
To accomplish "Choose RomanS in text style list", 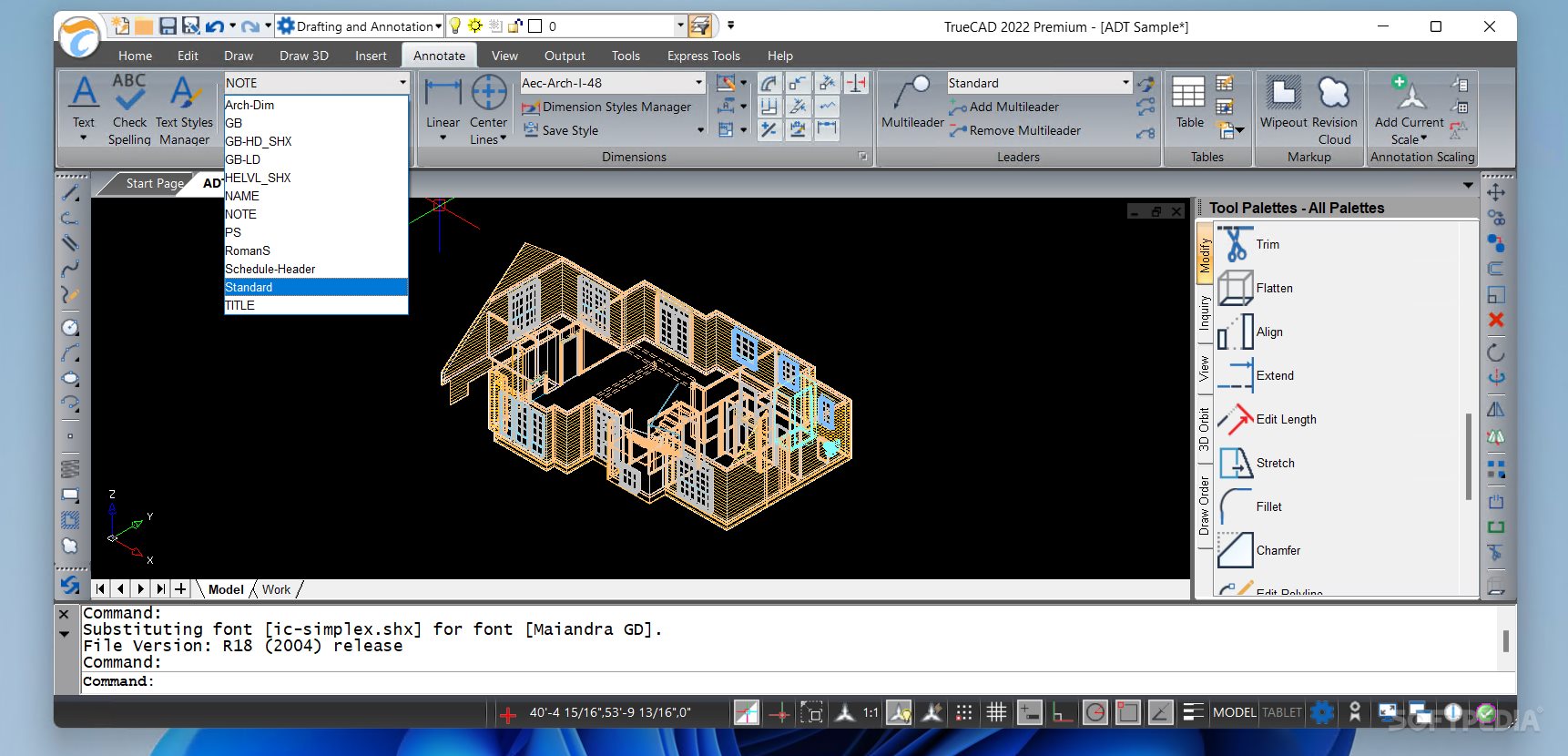I will [316, 250].
